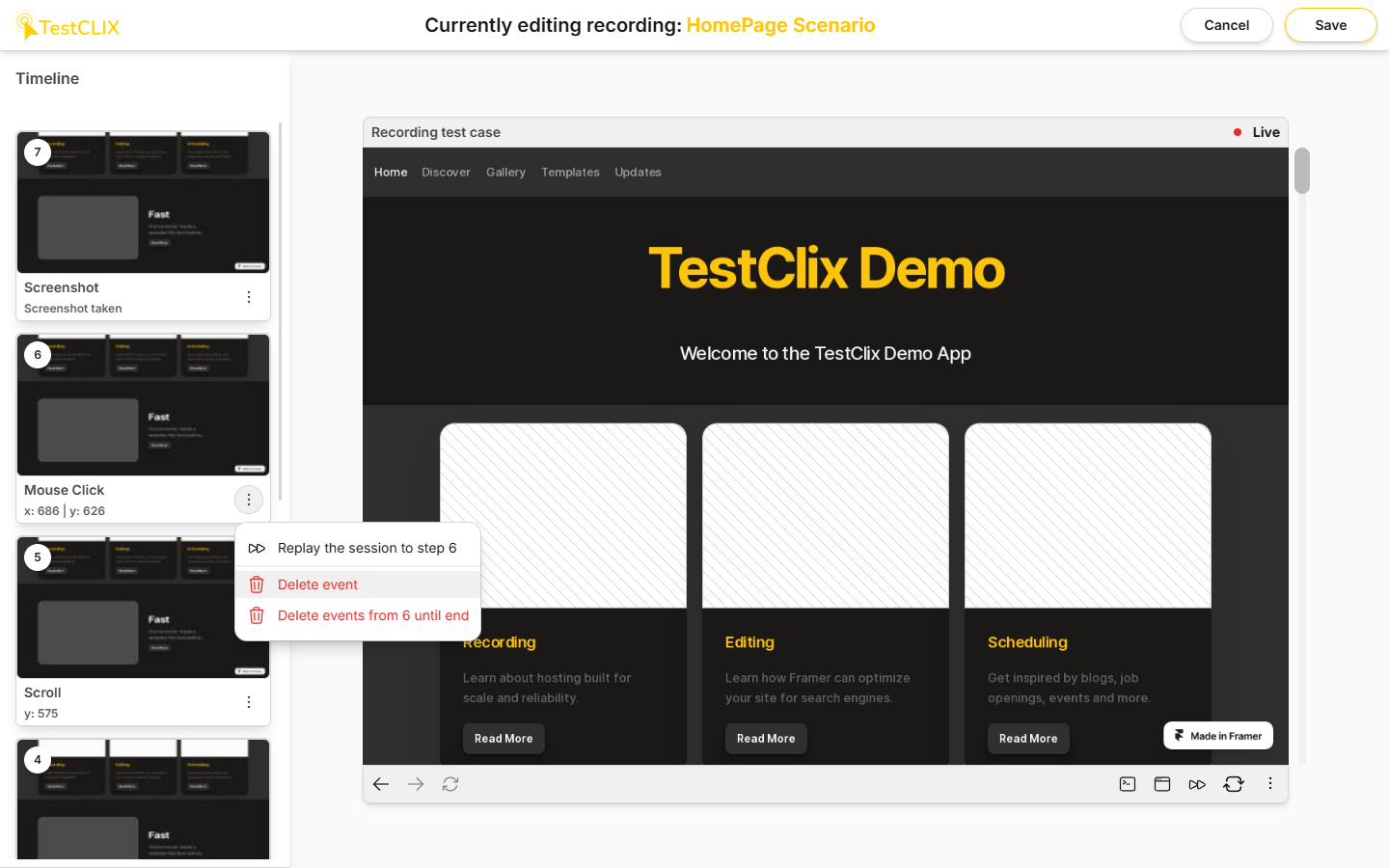Choose Replay the session to step 6
Image resolution: width=1389 pixels, height=868 pixels.
[x=358, y=548]
